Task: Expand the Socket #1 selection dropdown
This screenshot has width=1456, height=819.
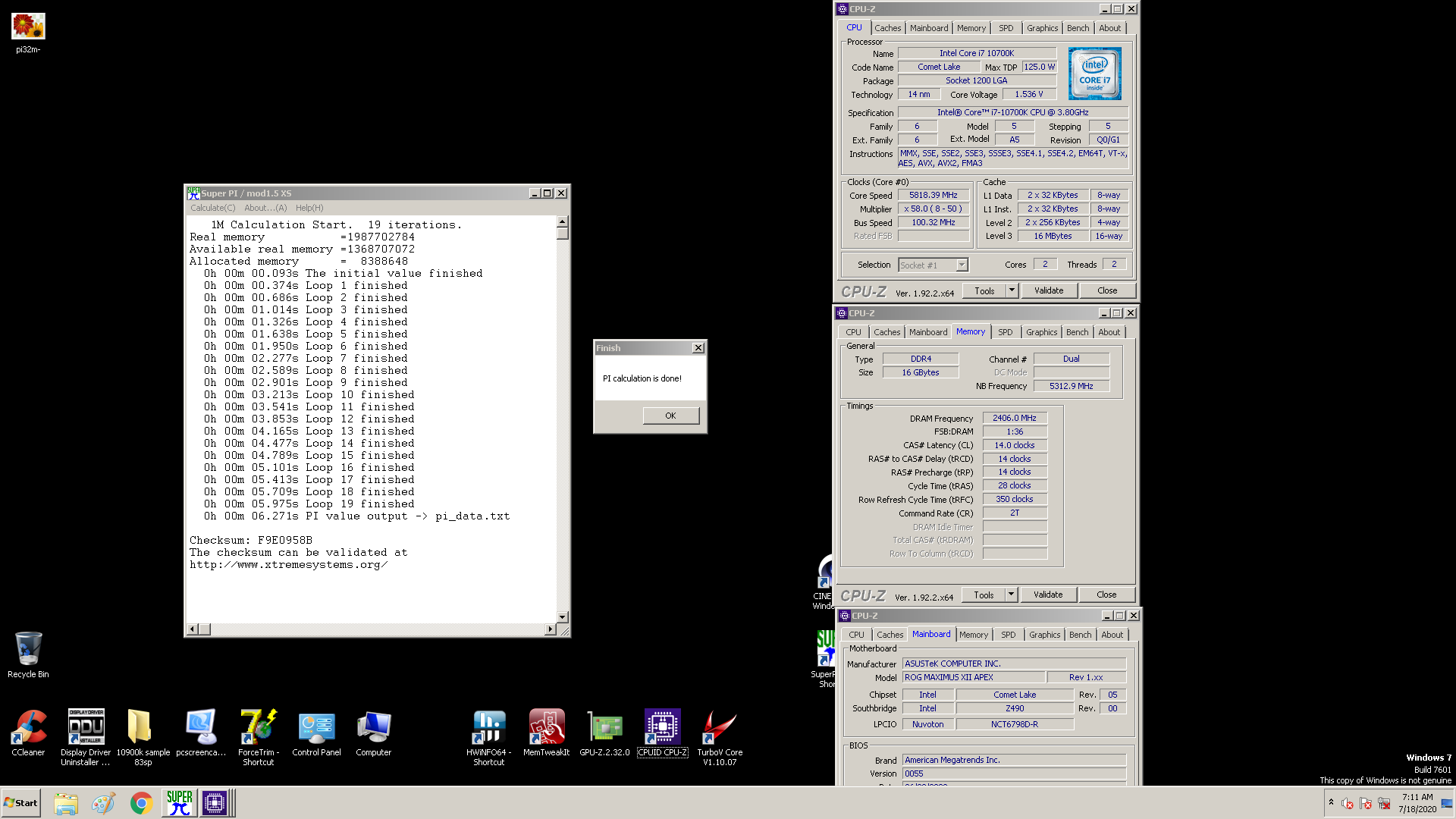Action: pos(962,265)
